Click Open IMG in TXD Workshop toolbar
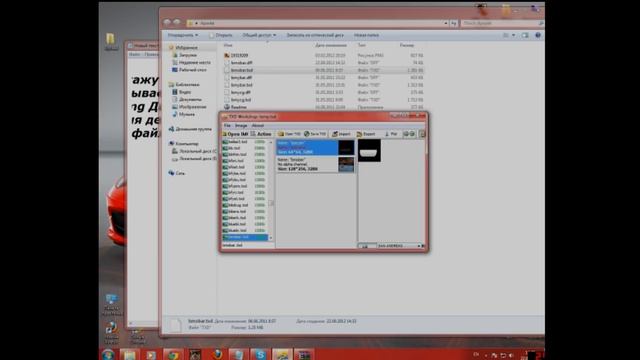The width and height of the screenshot is (640, 360). coord(235,134)
